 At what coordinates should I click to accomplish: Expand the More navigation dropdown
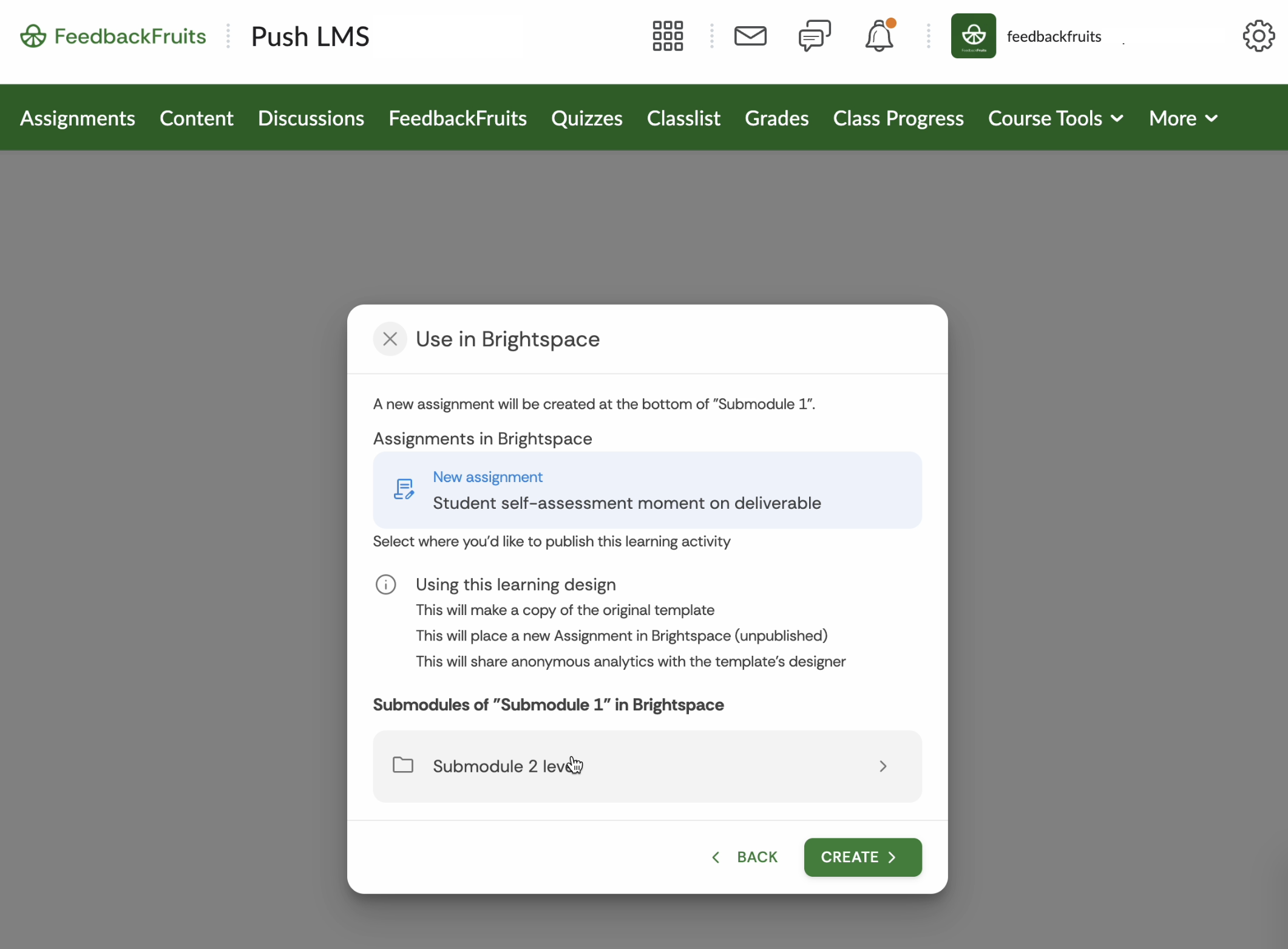1182,118
